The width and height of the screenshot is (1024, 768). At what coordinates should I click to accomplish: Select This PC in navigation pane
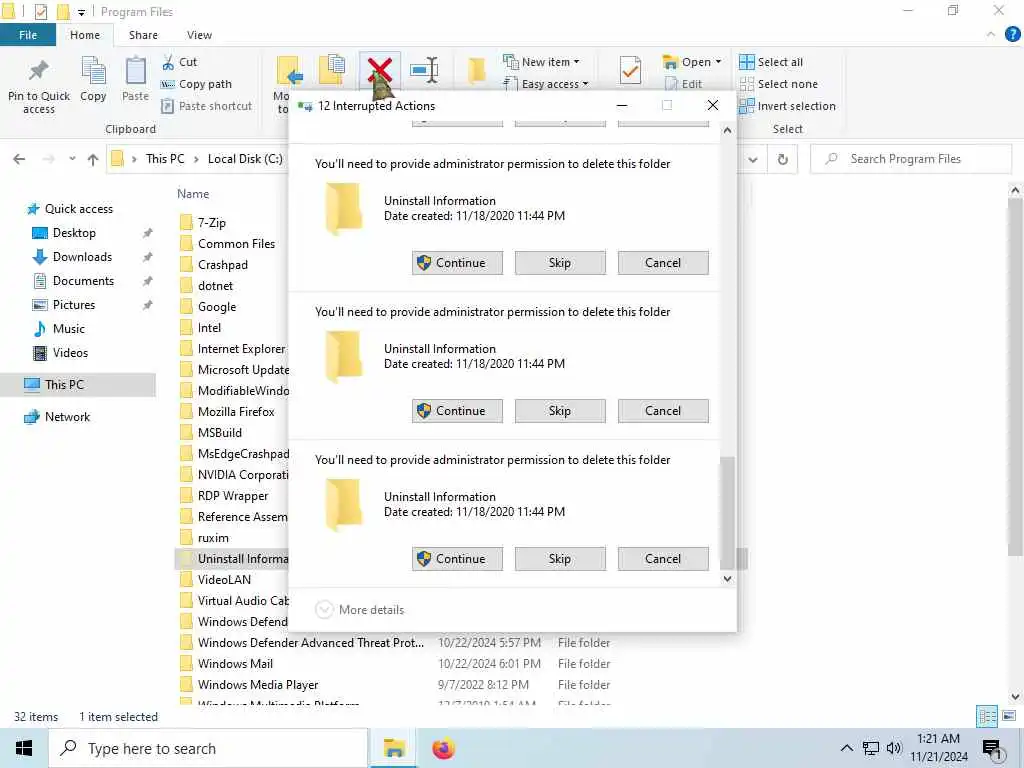[77, 385]
